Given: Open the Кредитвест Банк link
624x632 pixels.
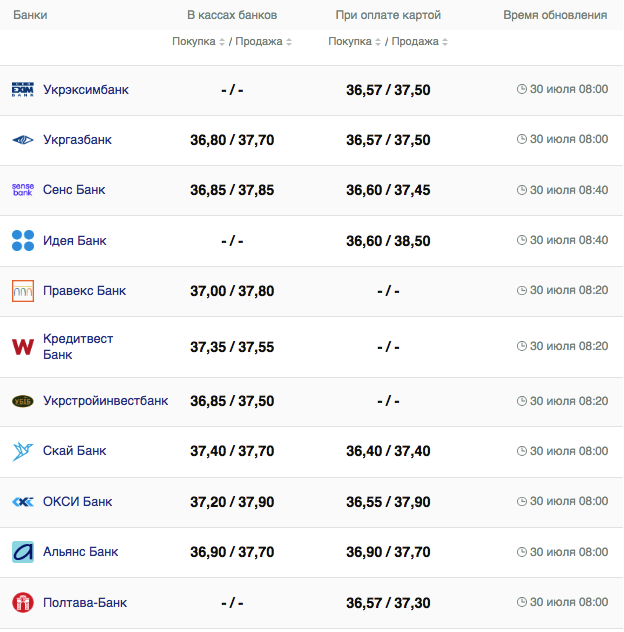Looking at the screenshot, I should click(x=78, y=346).
